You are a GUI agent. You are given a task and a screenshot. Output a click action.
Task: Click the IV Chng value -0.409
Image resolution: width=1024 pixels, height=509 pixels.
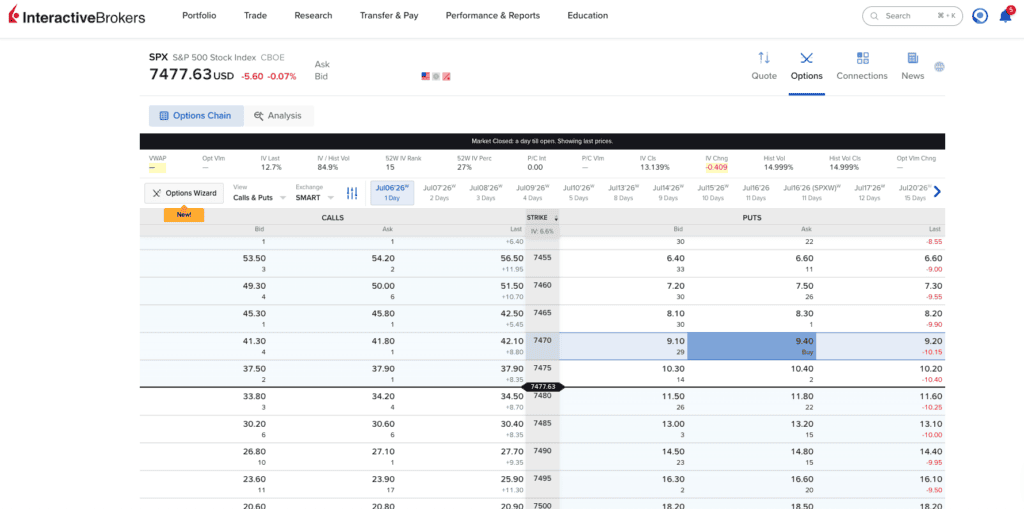[x=716, y=167]
